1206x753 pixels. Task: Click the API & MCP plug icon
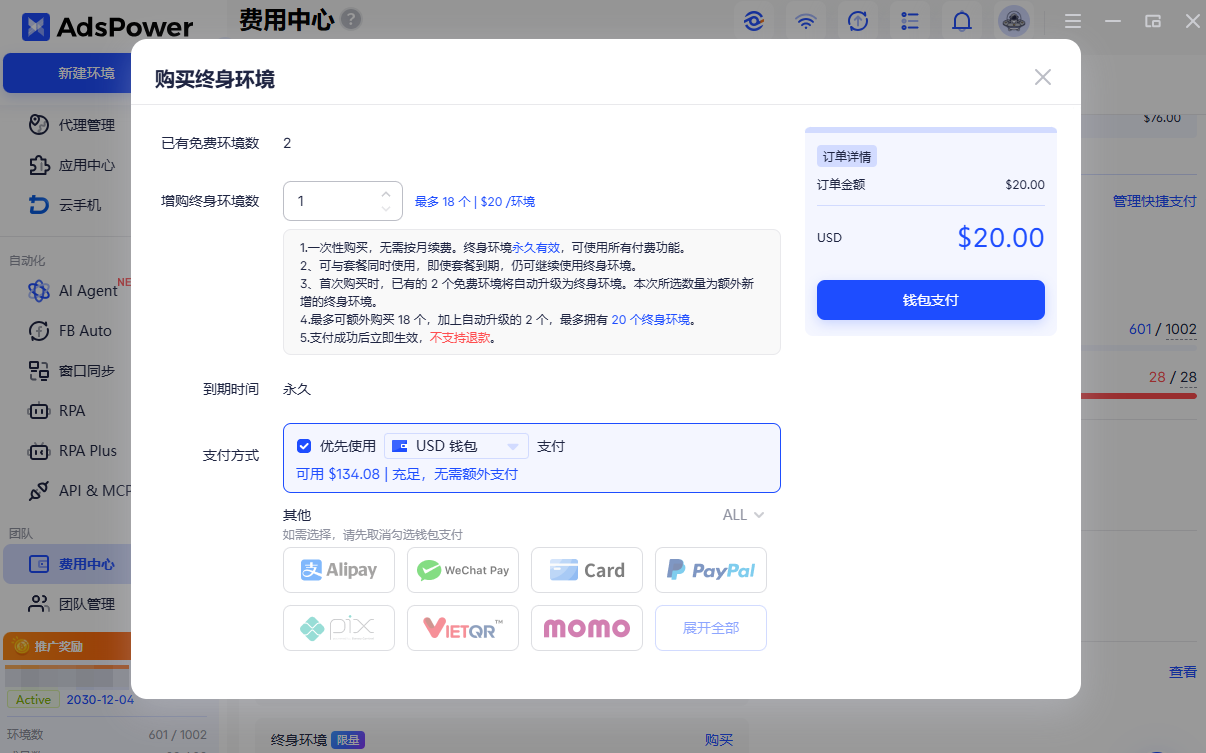[39, 491]
